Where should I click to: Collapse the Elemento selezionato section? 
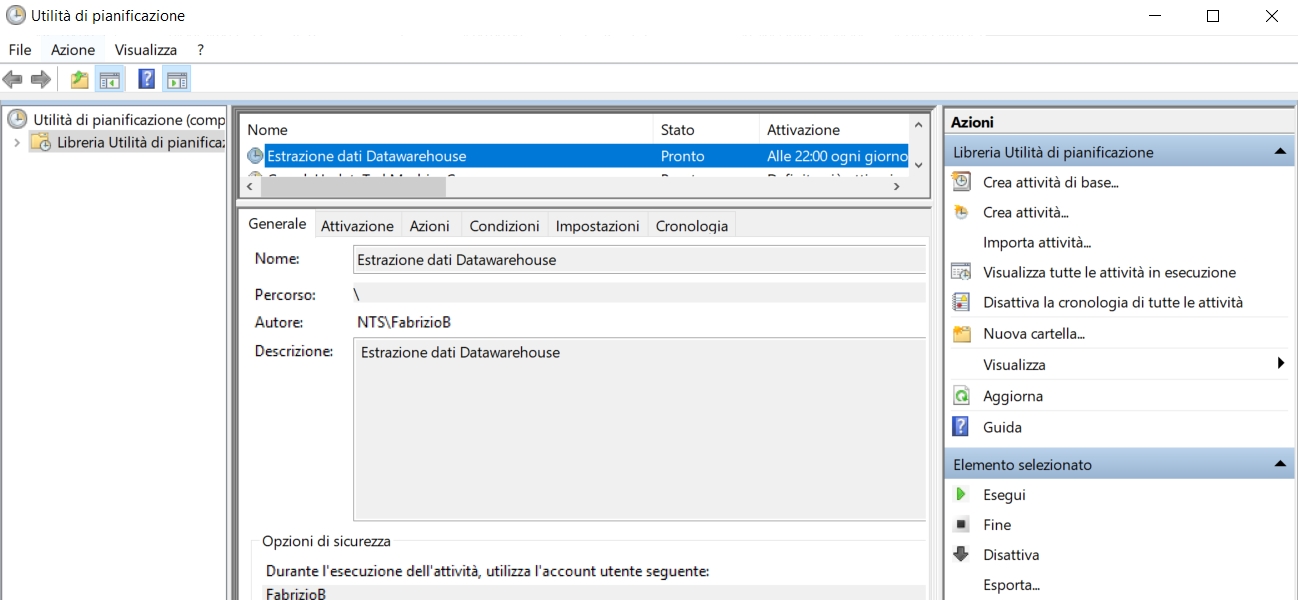point(1278,464)
